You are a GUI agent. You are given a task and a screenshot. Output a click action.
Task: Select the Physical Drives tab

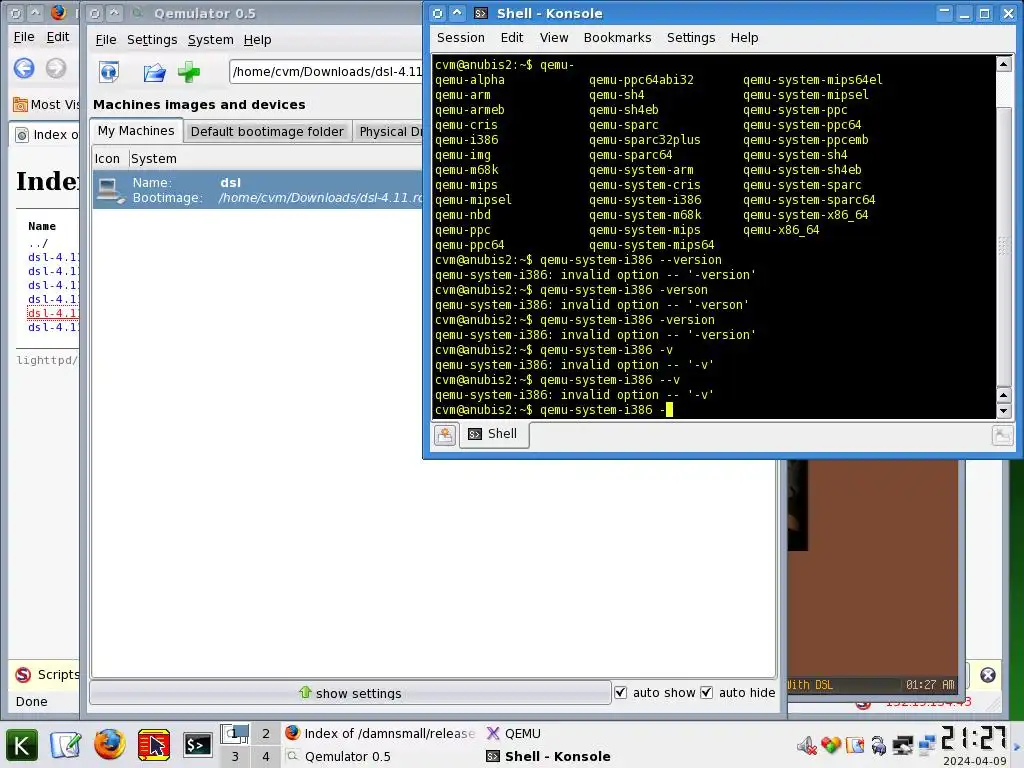click(x=389, y=131)
